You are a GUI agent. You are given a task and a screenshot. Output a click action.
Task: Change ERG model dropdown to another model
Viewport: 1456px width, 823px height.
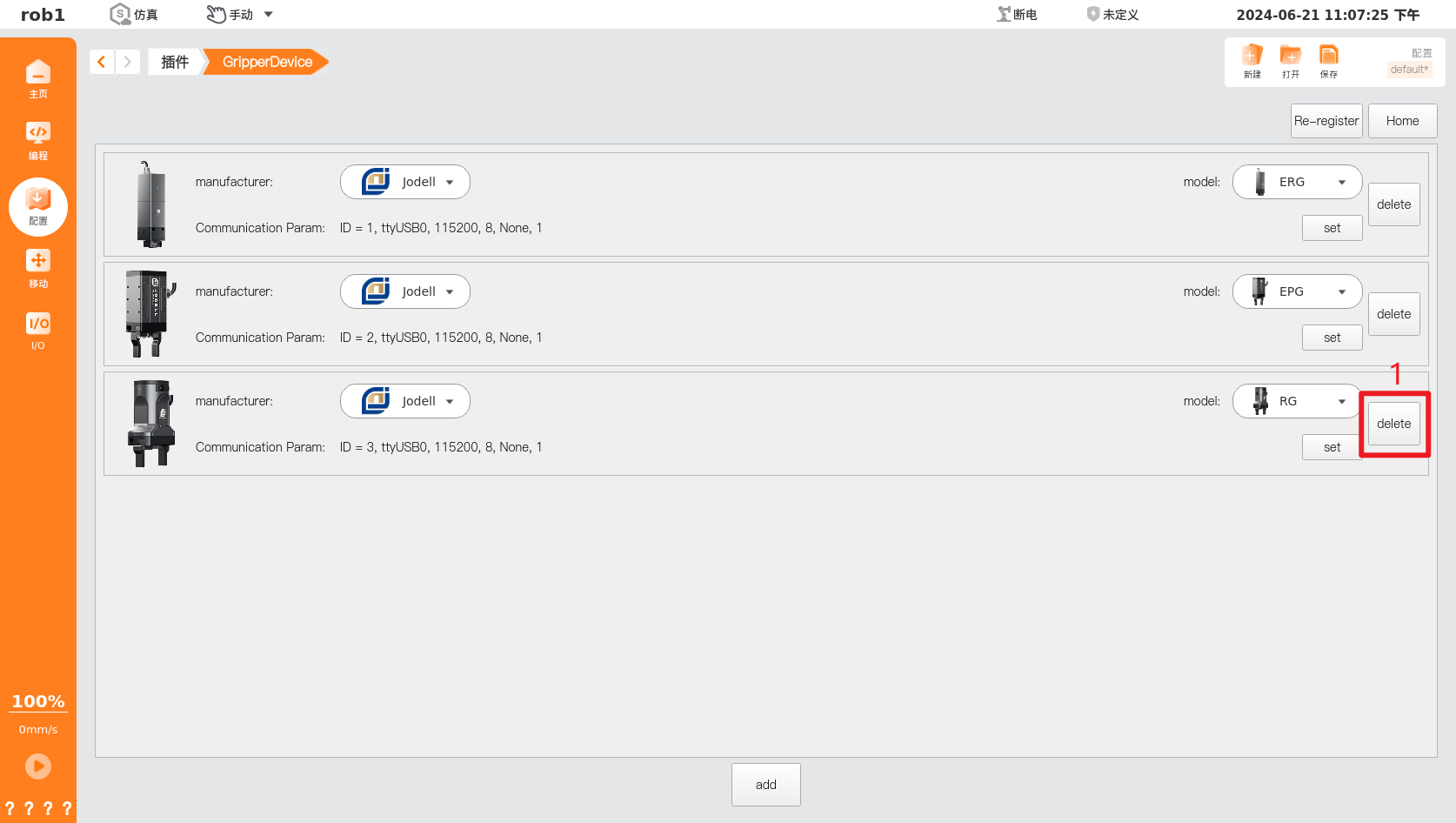click(x=1297, y=181)
